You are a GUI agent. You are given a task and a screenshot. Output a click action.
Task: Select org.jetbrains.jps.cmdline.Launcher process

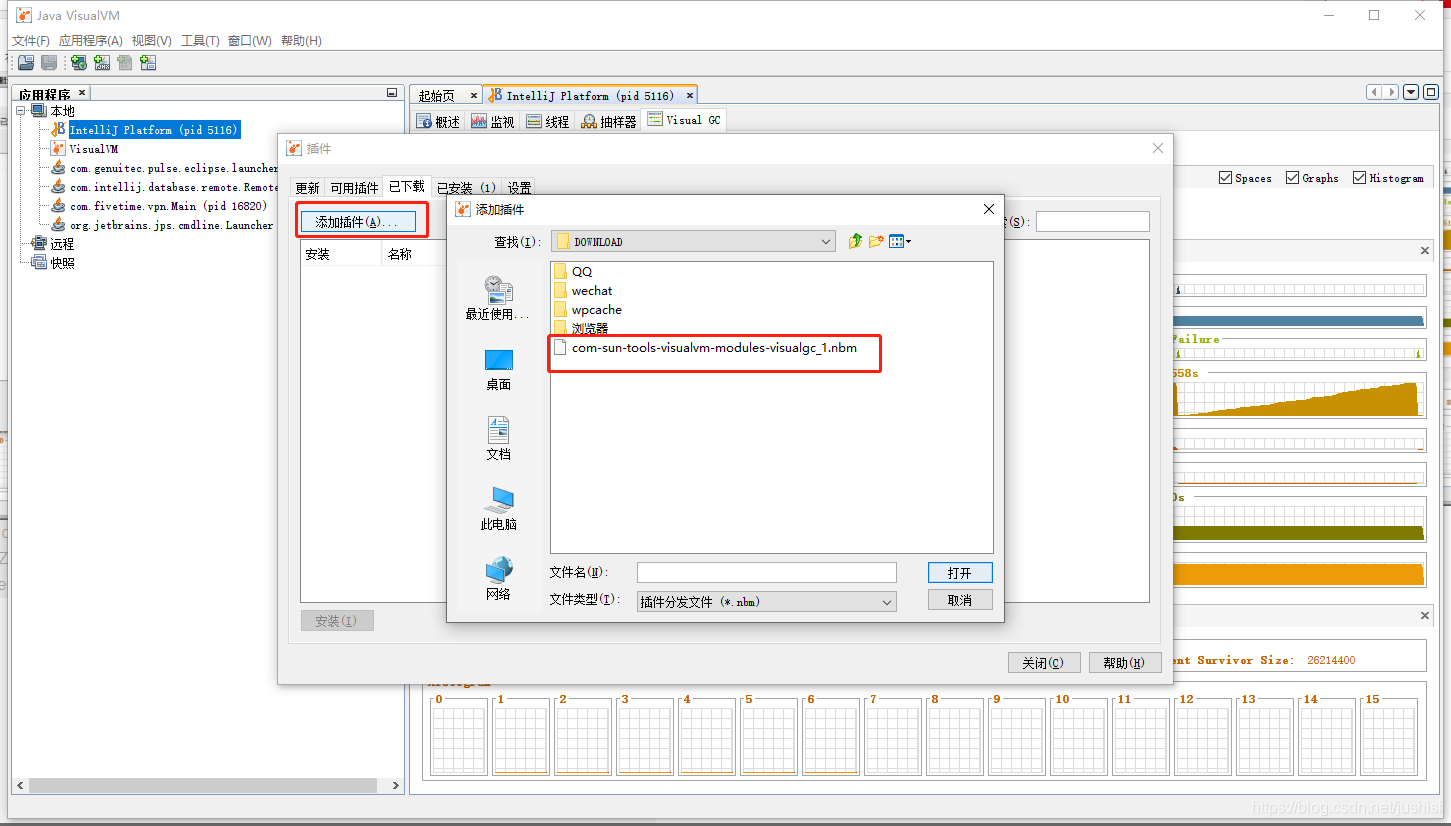(171, 225)
